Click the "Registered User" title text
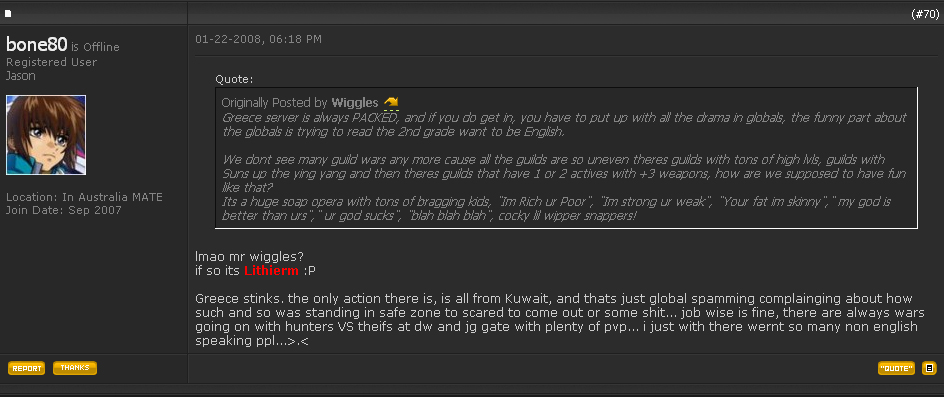The height and width of the screenshot is (397, 944). point(51,62)
